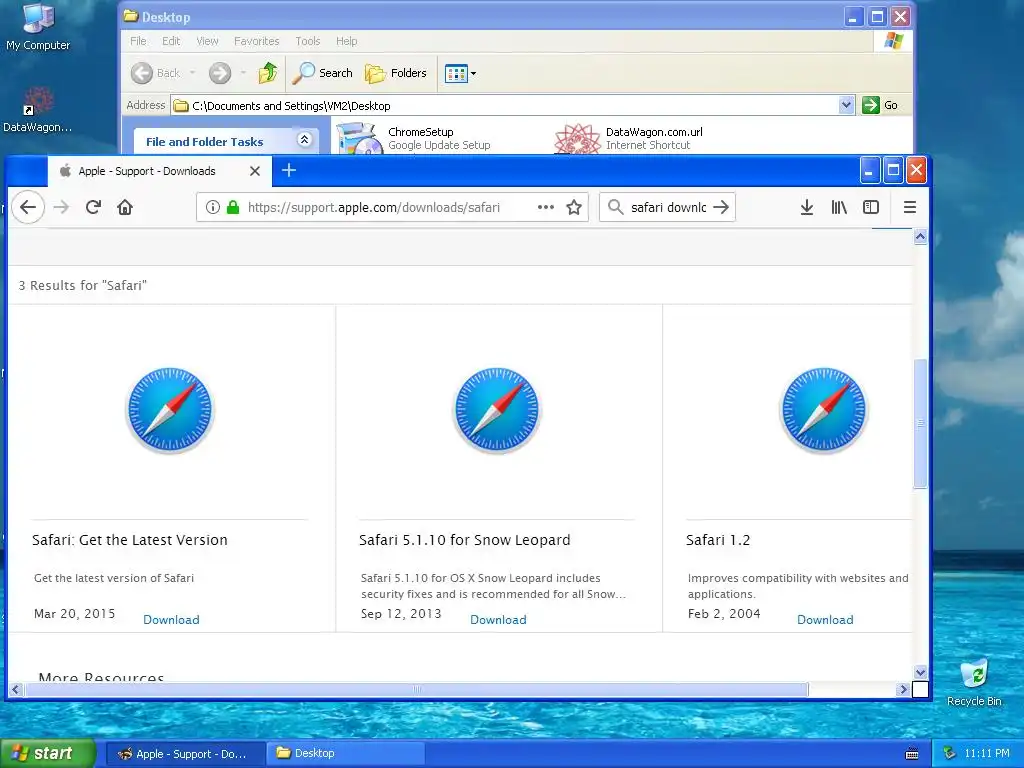The width and height of the screenshot is (1024, 768).
Task: Go back with Firefox back arrow
Action: point(27,207)
